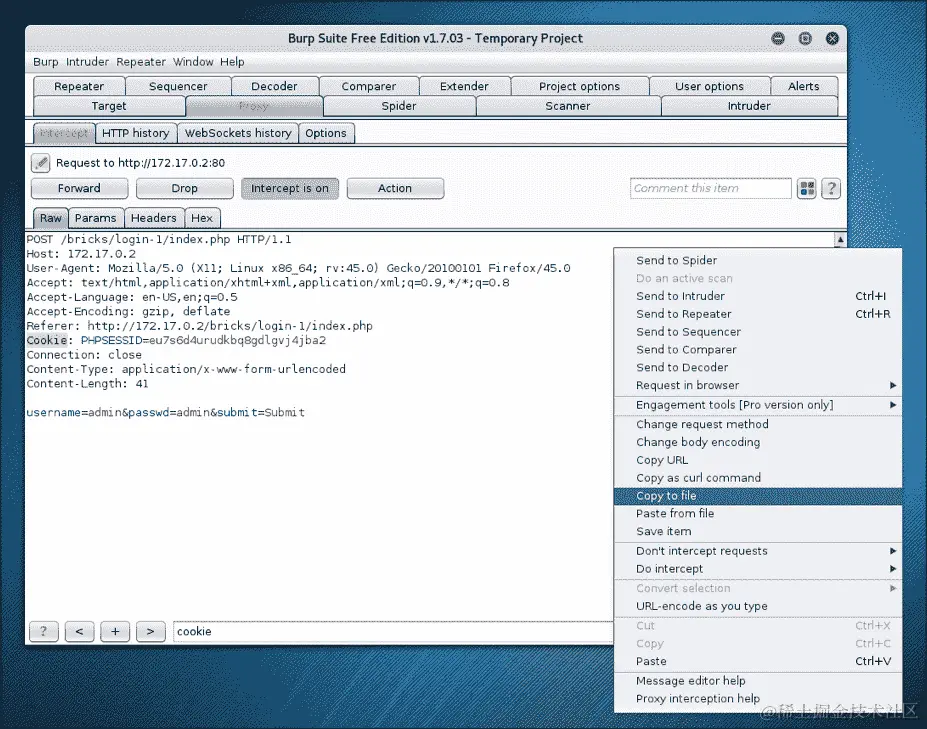Switch to the Comparer tab

click(369, 86)
